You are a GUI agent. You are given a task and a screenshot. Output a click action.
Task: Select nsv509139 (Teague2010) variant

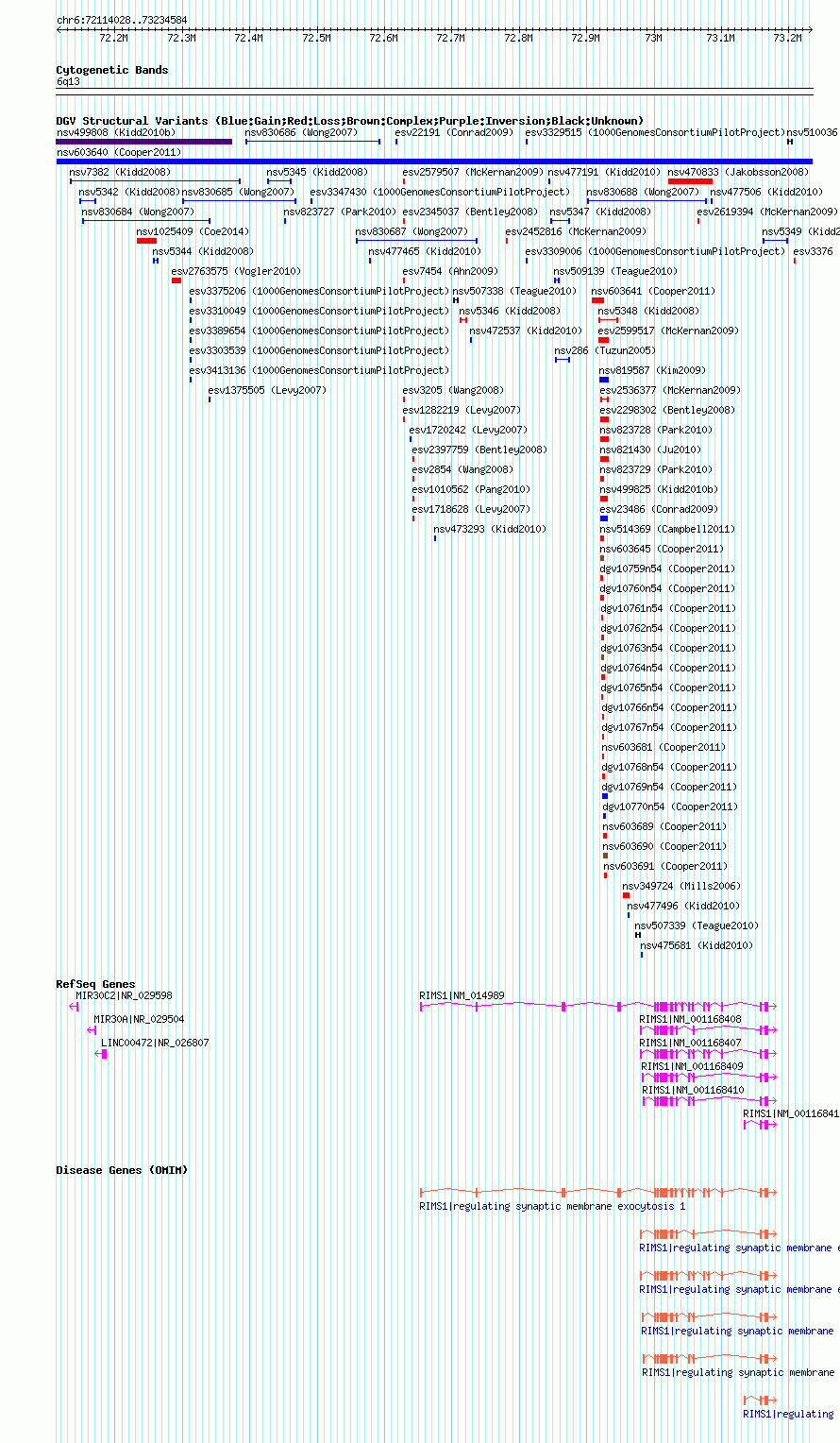[x=615, y=271]
